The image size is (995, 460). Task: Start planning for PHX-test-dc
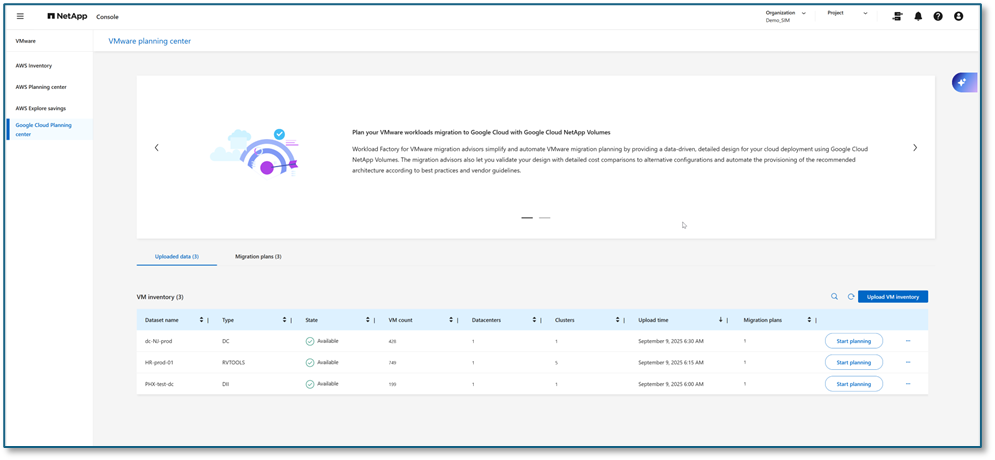tap(853, 384)
